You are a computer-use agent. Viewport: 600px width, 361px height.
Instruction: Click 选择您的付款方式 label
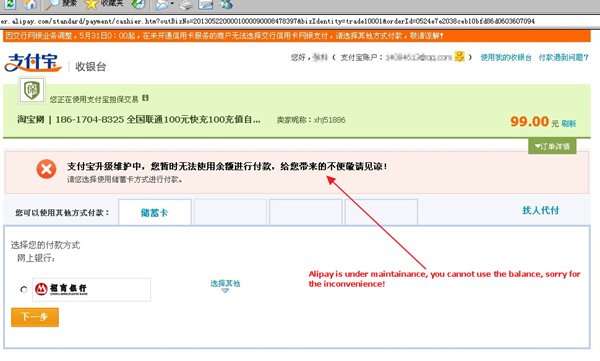(46, 245)
